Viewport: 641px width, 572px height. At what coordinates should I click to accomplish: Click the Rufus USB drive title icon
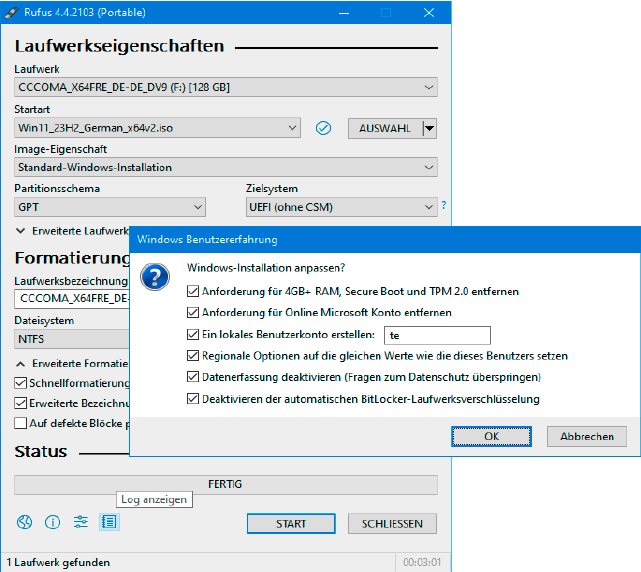(x=12, y=13)
